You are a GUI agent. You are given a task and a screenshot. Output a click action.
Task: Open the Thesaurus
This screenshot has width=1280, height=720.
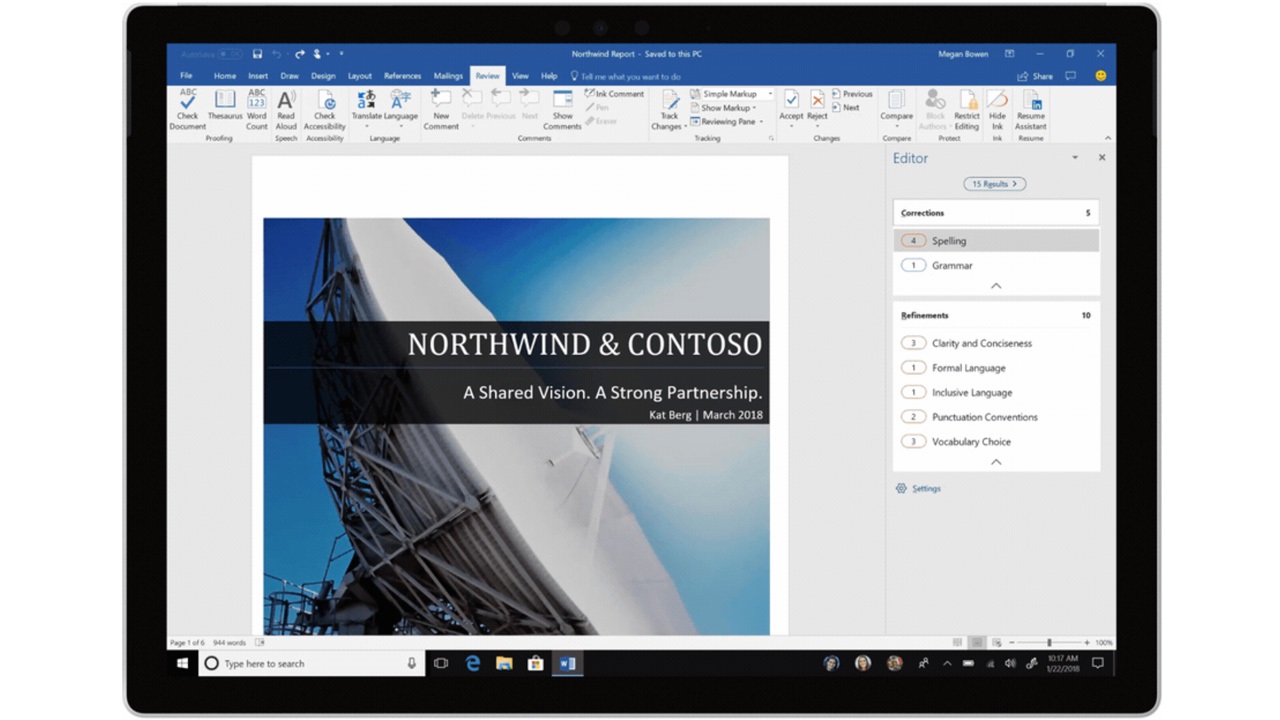[x=224, y=110]
